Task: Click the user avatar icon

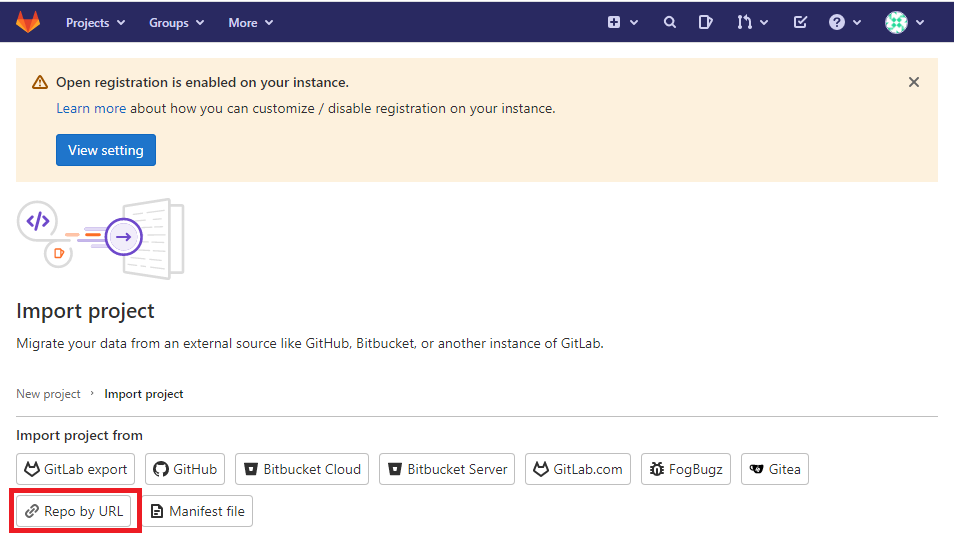Action: (896, 23)
